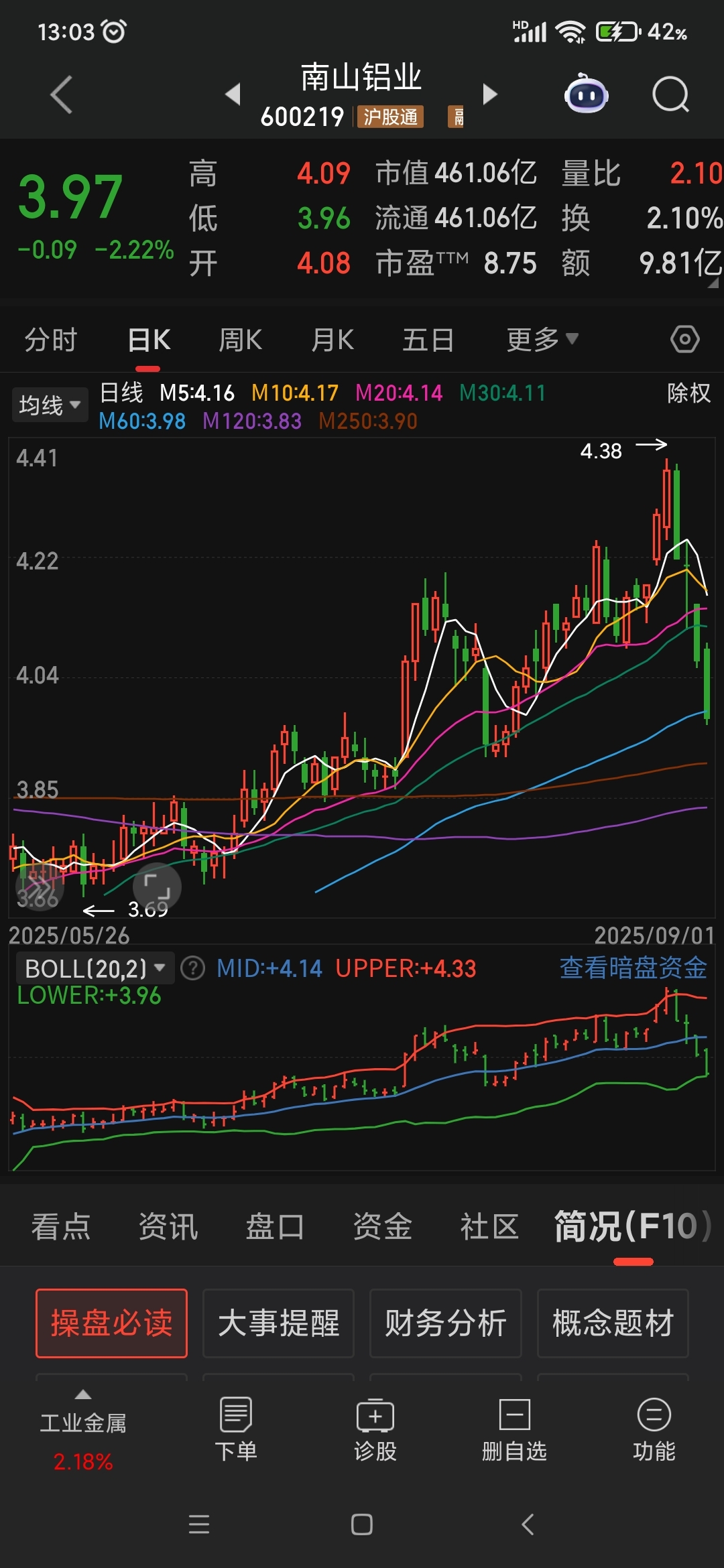Toggle 除权 adjustment mode
Viewport: 724px width, 1568px height.
[x=688, y=393]
